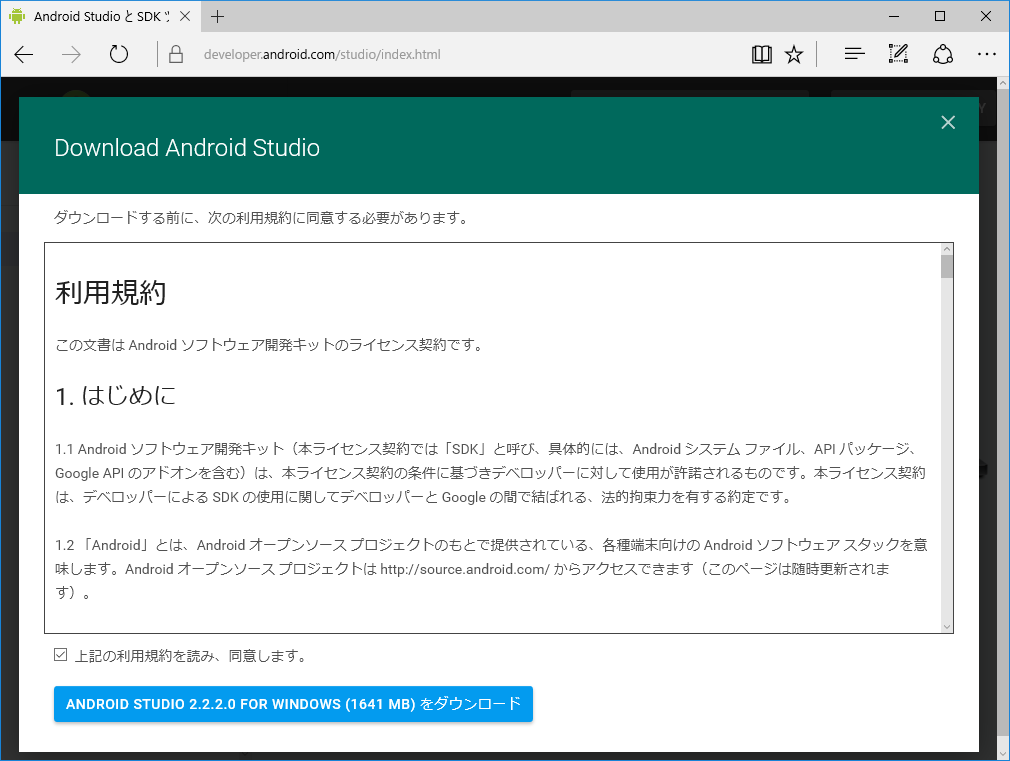
Task: Click Make a Web Note icon
Action: (898, 54)
